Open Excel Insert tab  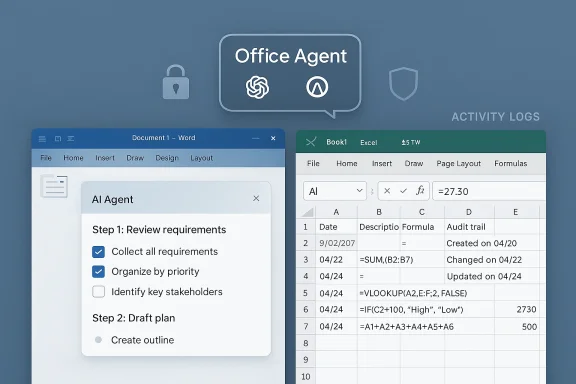point(382,164)
